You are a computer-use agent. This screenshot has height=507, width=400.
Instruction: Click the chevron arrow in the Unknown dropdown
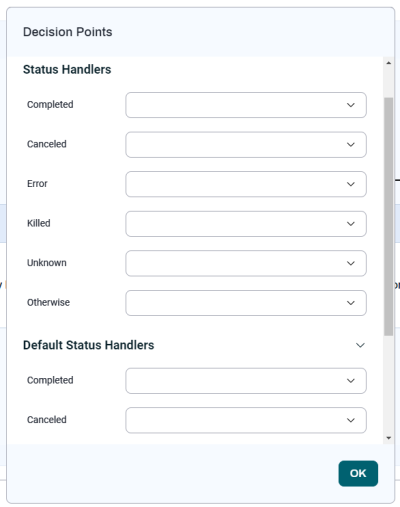click(x=351, y=263)
